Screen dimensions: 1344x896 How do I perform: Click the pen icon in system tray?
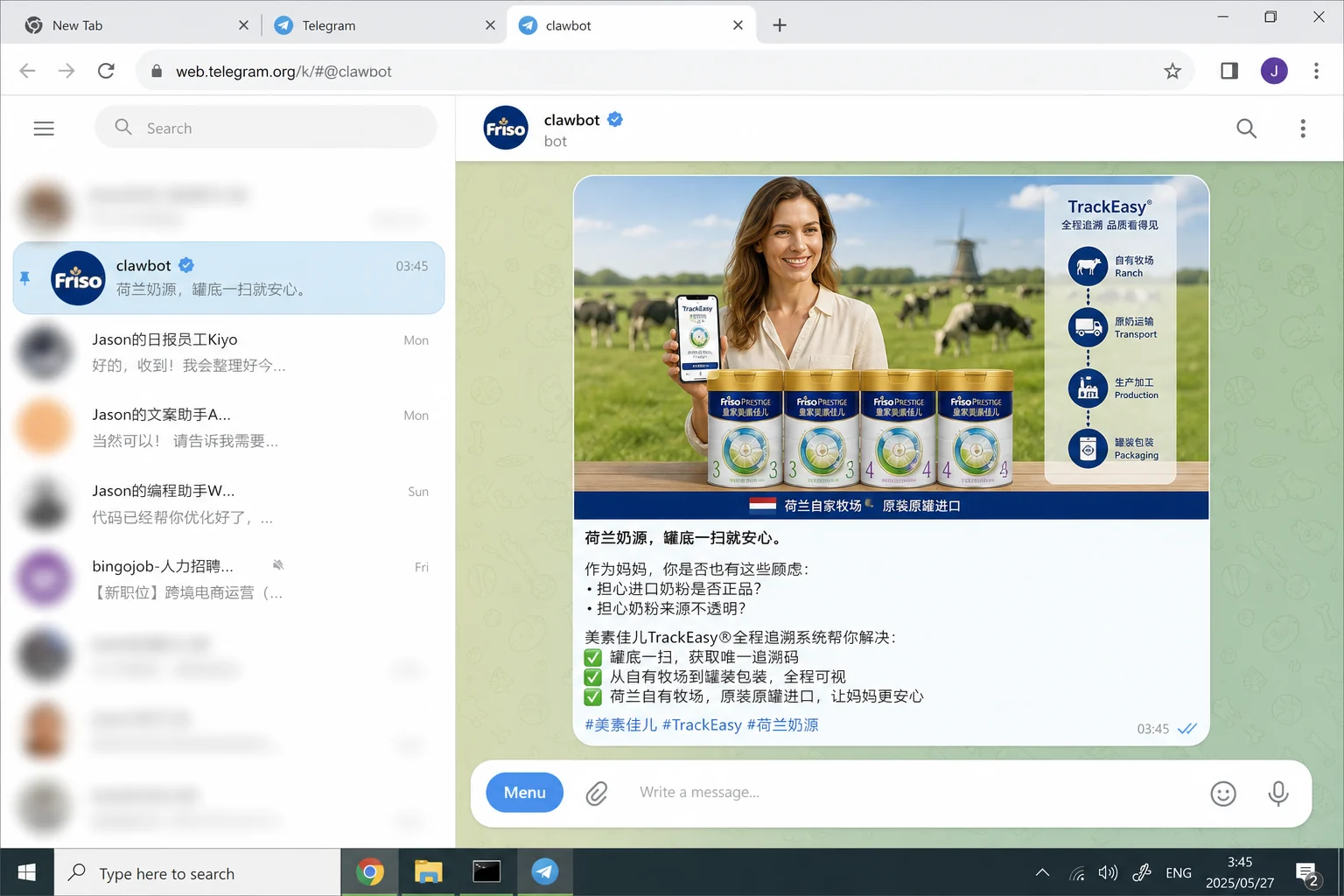(1141, 872)
